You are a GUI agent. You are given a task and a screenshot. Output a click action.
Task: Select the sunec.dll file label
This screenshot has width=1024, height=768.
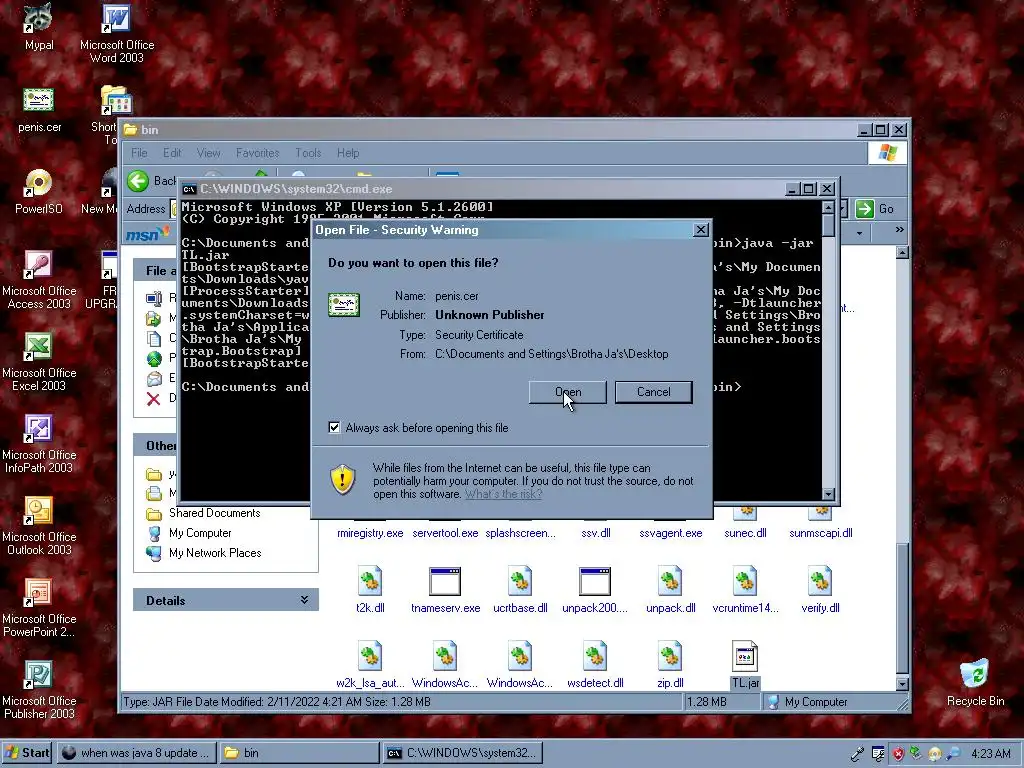click(745, 533)
